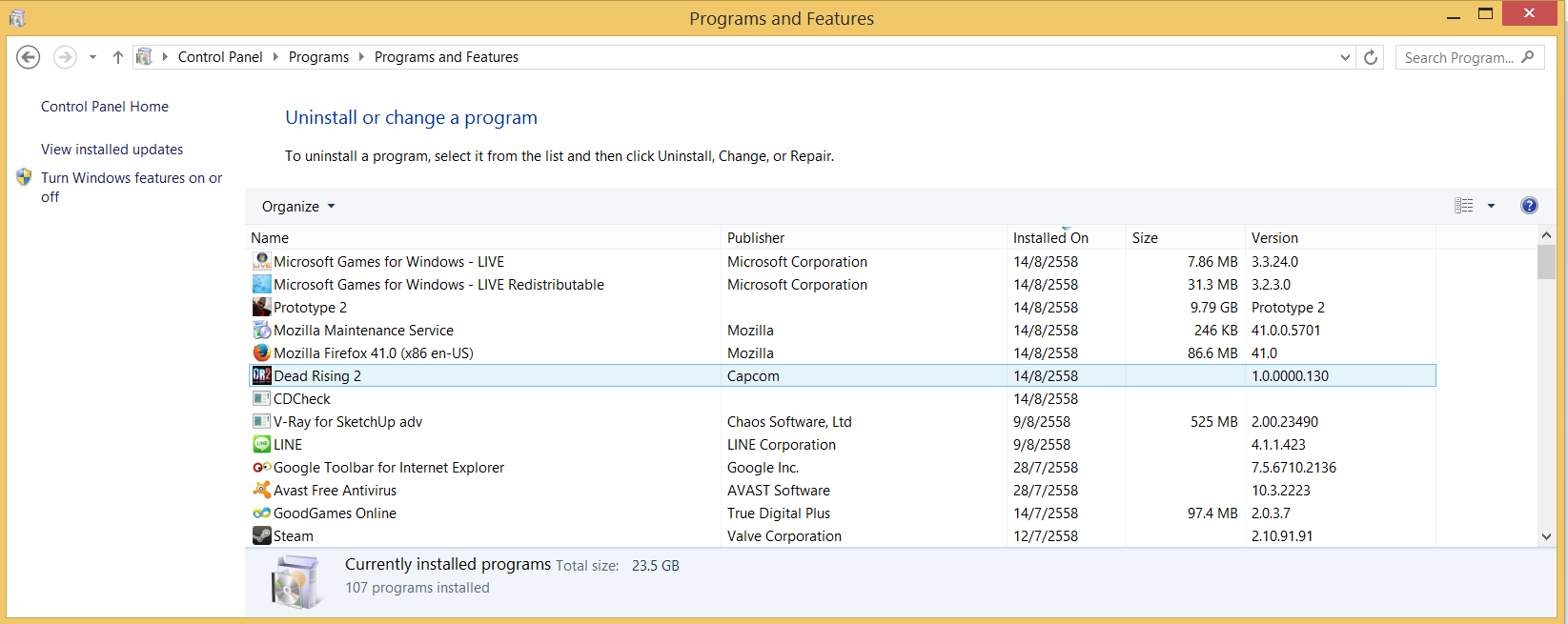Click the Search Programs input field
Screen dimensions: 1568x624
pyautogui.click(x=1458, y=57)
